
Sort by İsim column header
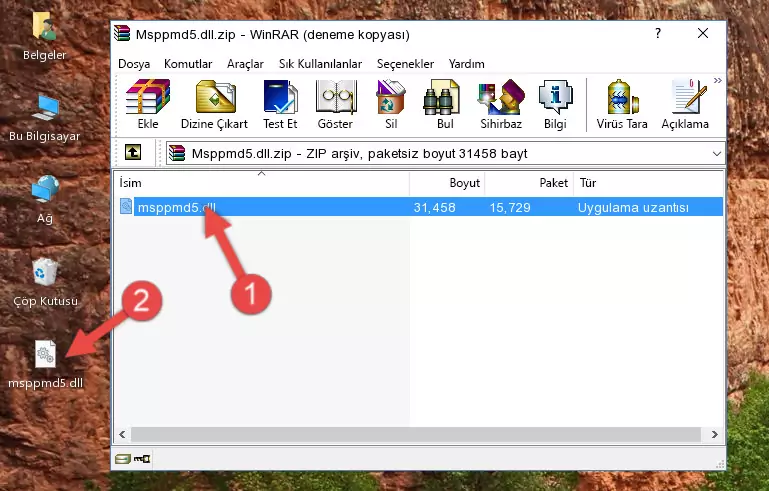[262, 183]
